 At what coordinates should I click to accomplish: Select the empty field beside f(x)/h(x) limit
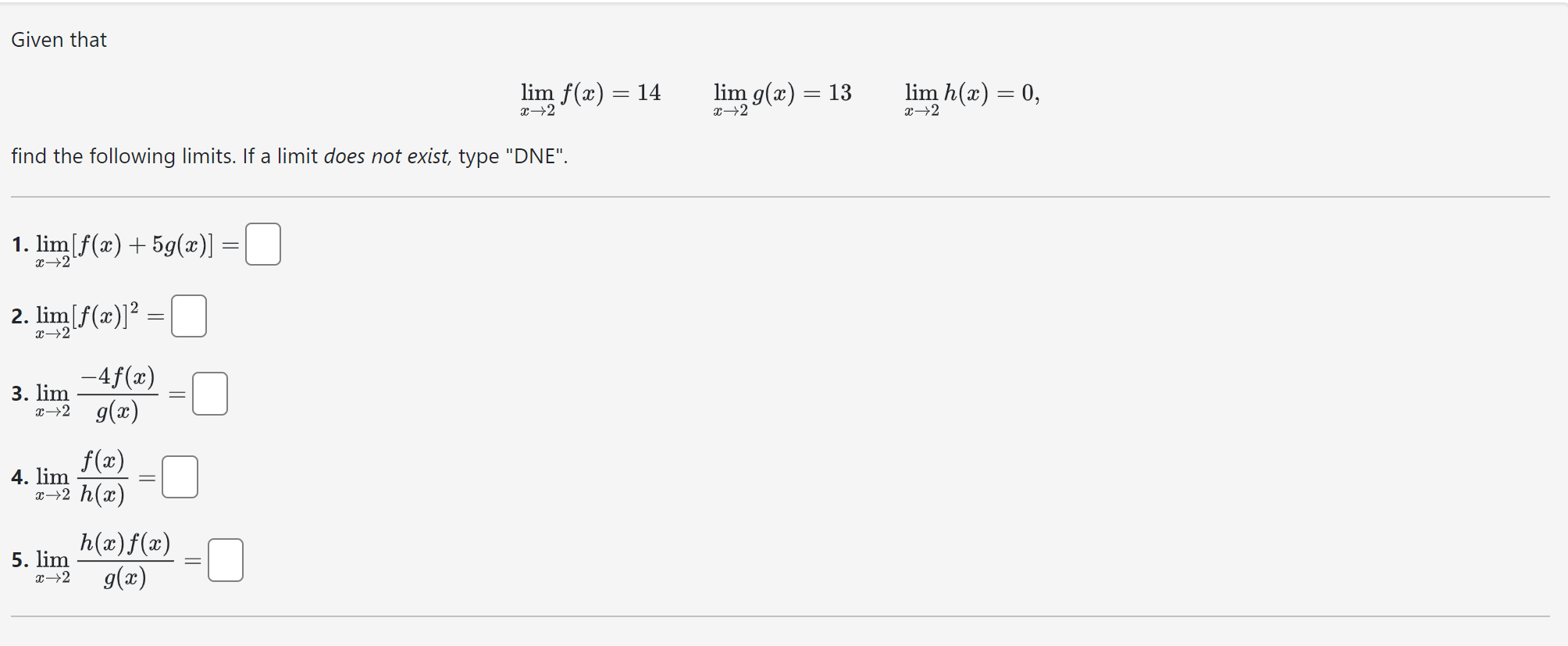[180, 476]
